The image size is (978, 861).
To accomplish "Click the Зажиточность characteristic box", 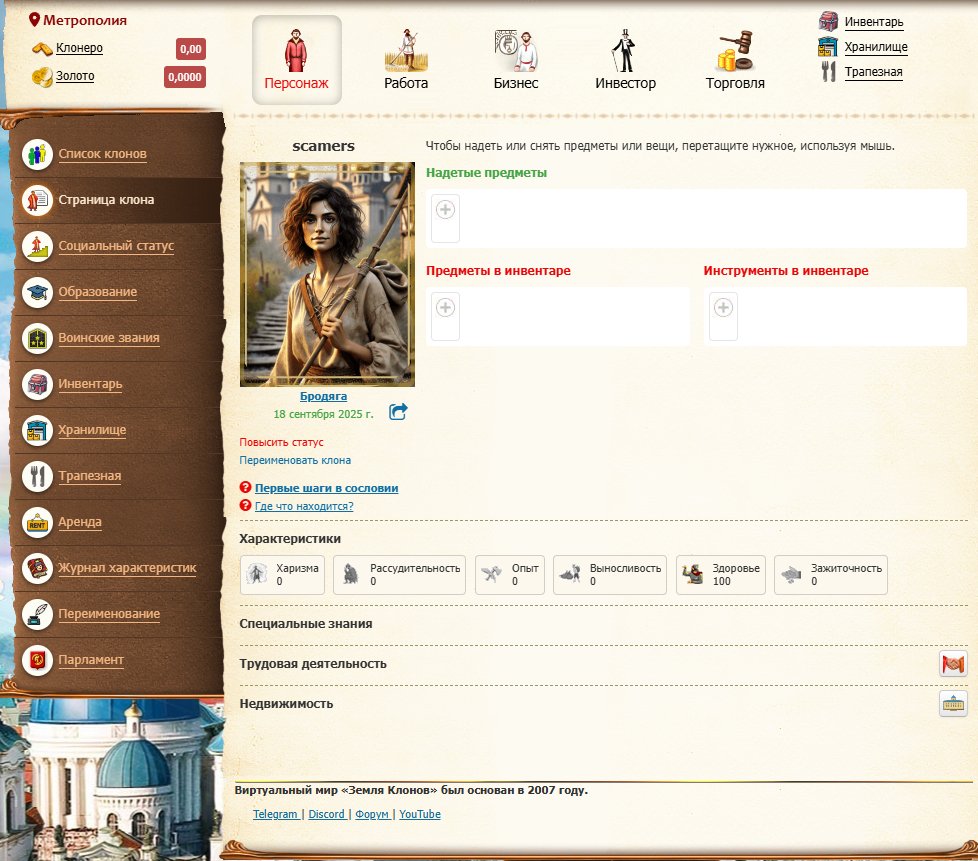I will 831,575.
